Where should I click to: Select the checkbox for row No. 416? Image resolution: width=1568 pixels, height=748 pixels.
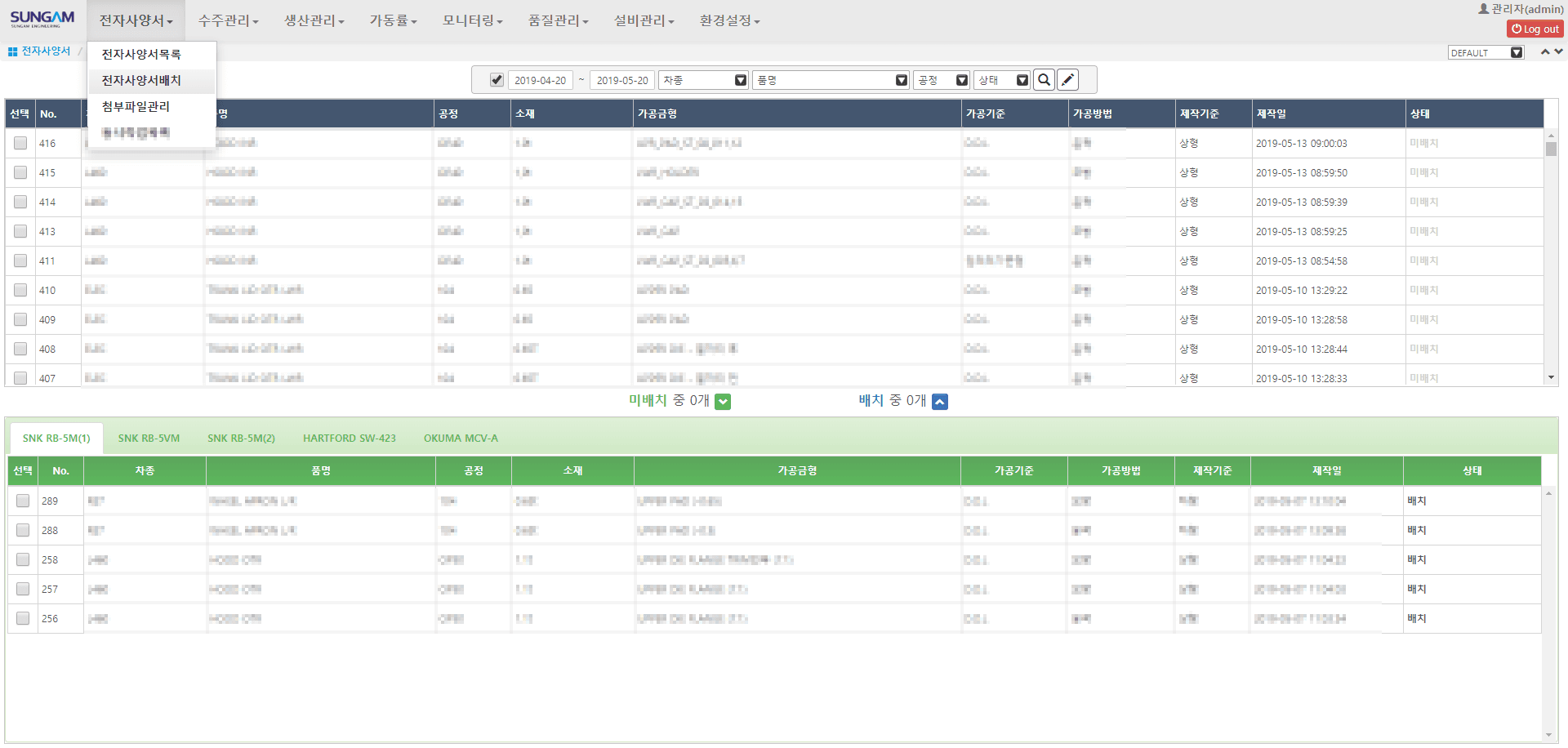(20, 143)
